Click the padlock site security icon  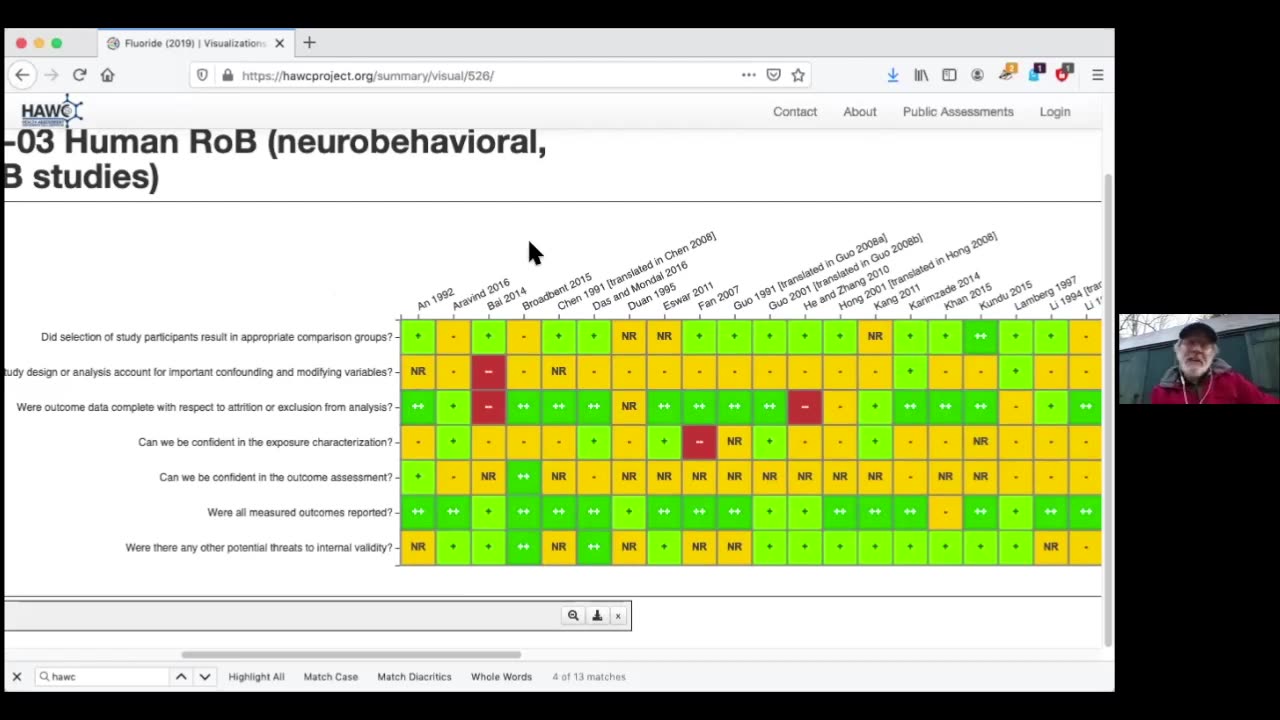227,75
